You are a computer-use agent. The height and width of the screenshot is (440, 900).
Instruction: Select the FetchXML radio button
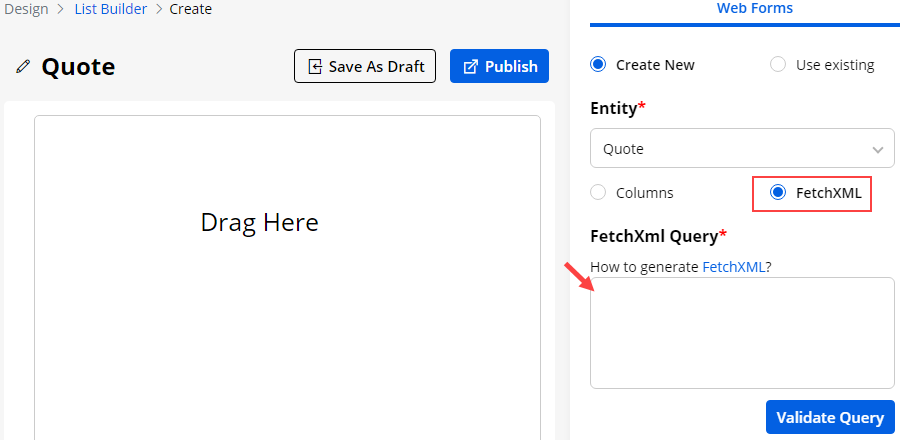(778, 193)
